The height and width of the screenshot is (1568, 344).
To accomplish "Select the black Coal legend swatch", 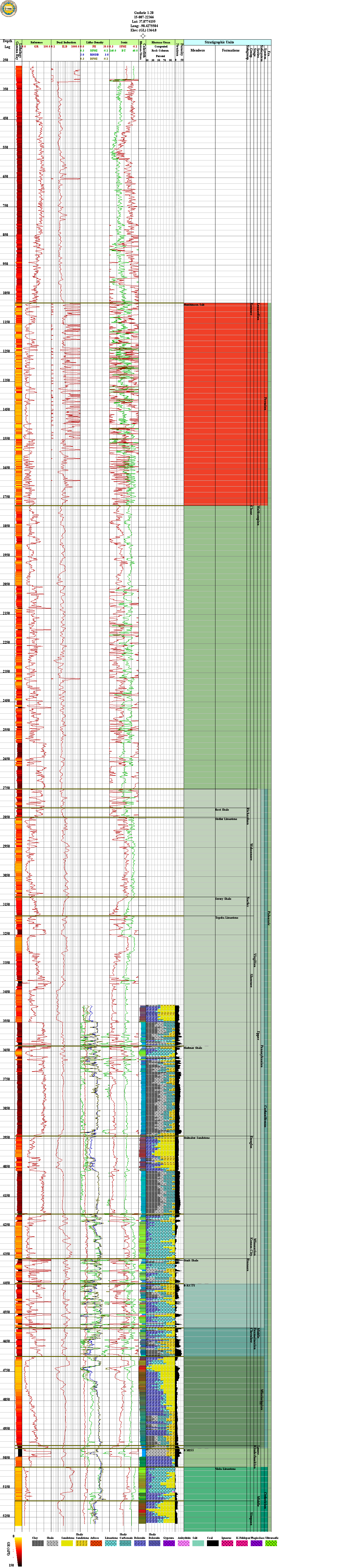I will [x=213, y=1543].
